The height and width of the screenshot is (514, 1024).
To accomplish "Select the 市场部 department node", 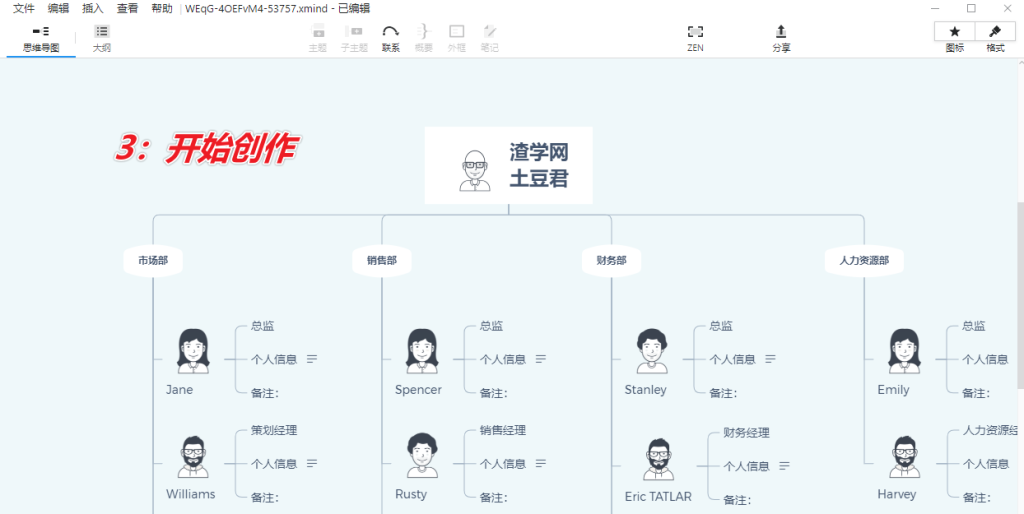I will pyautogui.click(x=153, y=261).
